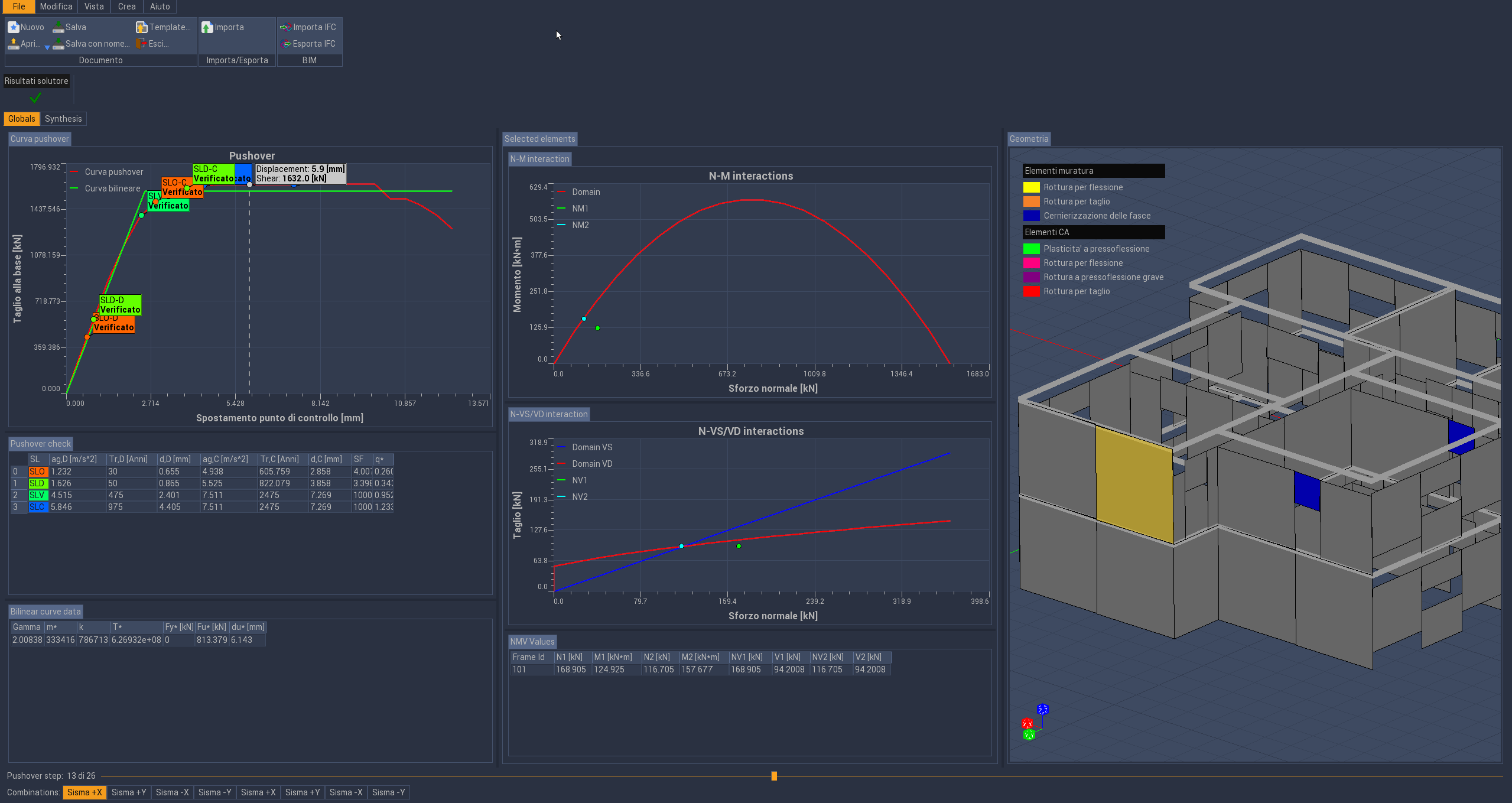Click the Nuovo new document icon
Image resolution: width=1512 pixels, height=803 pixels.
[14, 27]
